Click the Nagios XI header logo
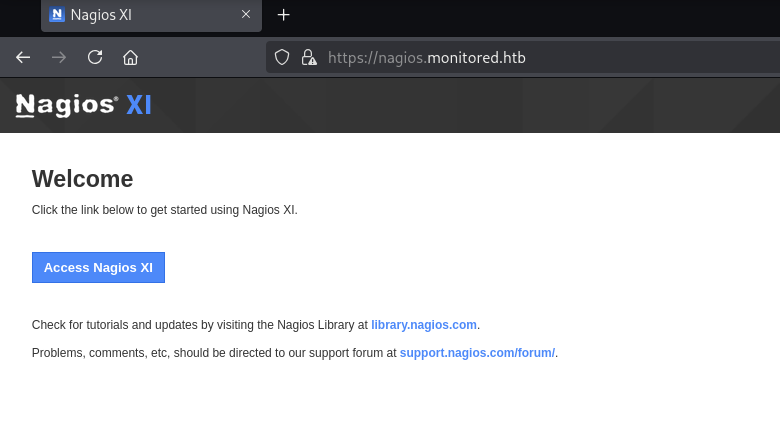780x426 pixels. (84, 105)
